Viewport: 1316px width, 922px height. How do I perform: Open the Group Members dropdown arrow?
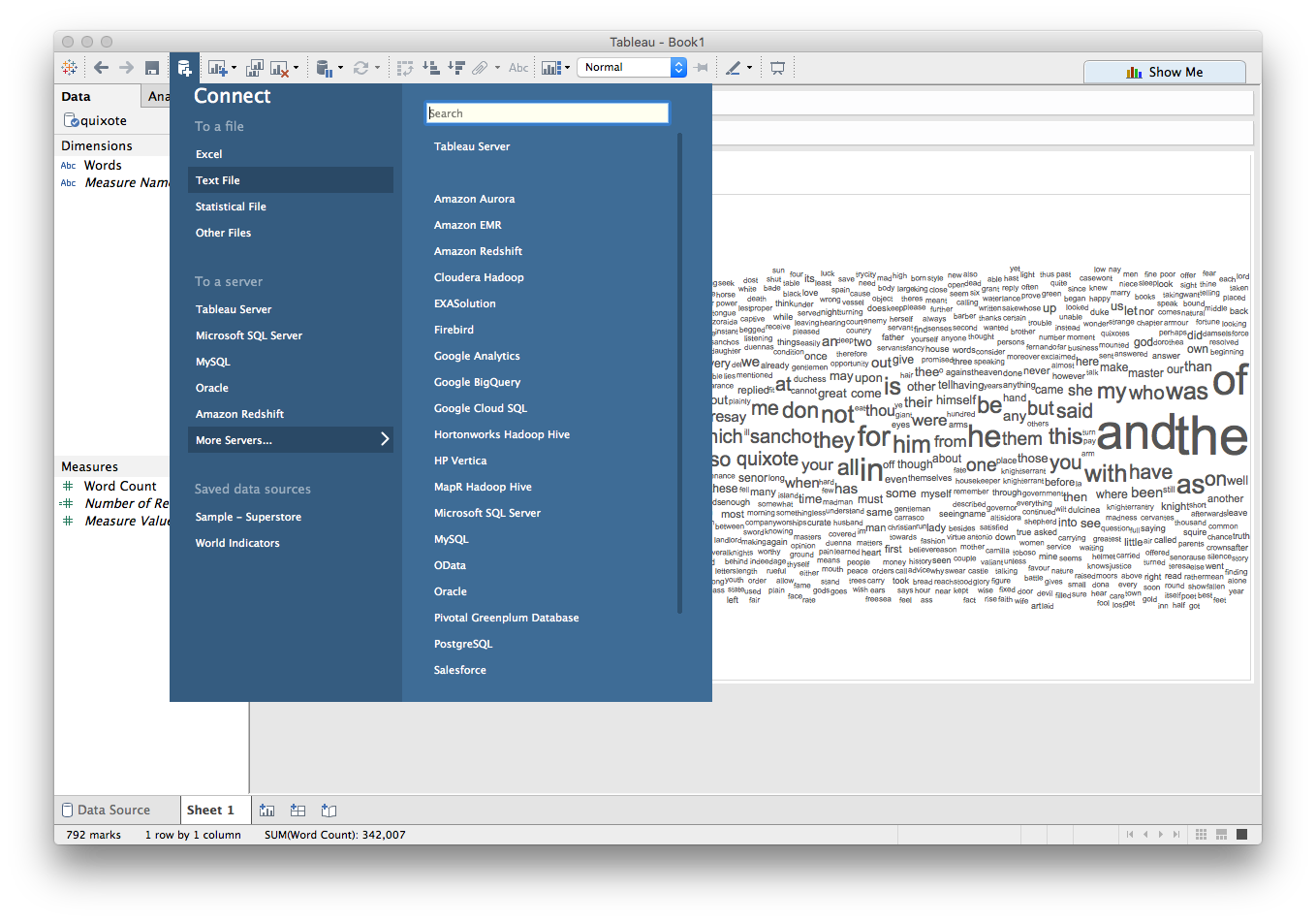(x=497, y=68)
